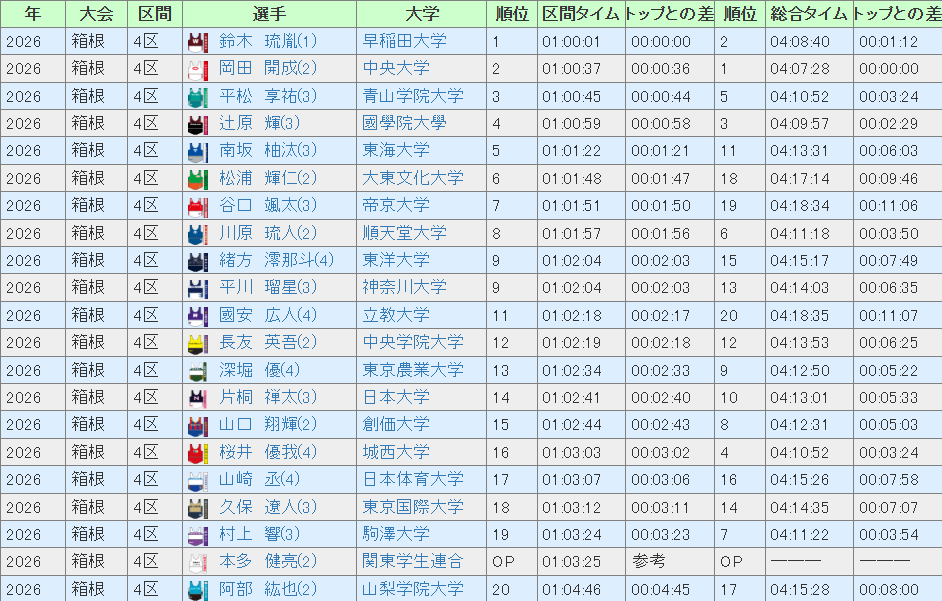Image resolution: width=942 pixels, height=601 pixels.
Task: Open the 関東学生連合 team link
Action: [x=412, y=561]
